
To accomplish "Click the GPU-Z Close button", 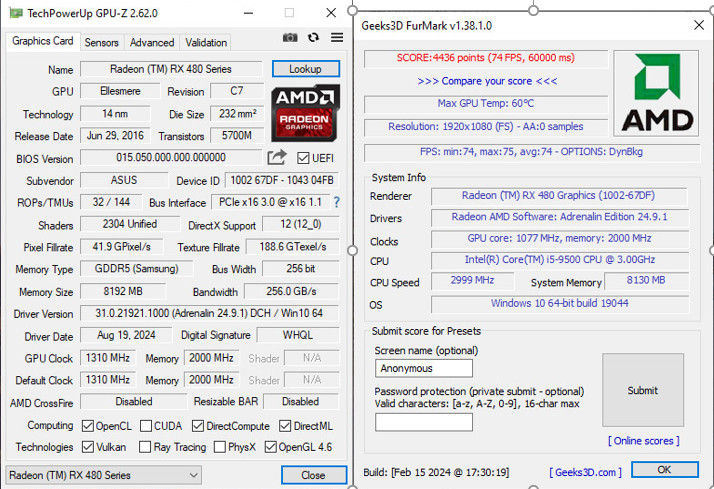I will [313, 475].
